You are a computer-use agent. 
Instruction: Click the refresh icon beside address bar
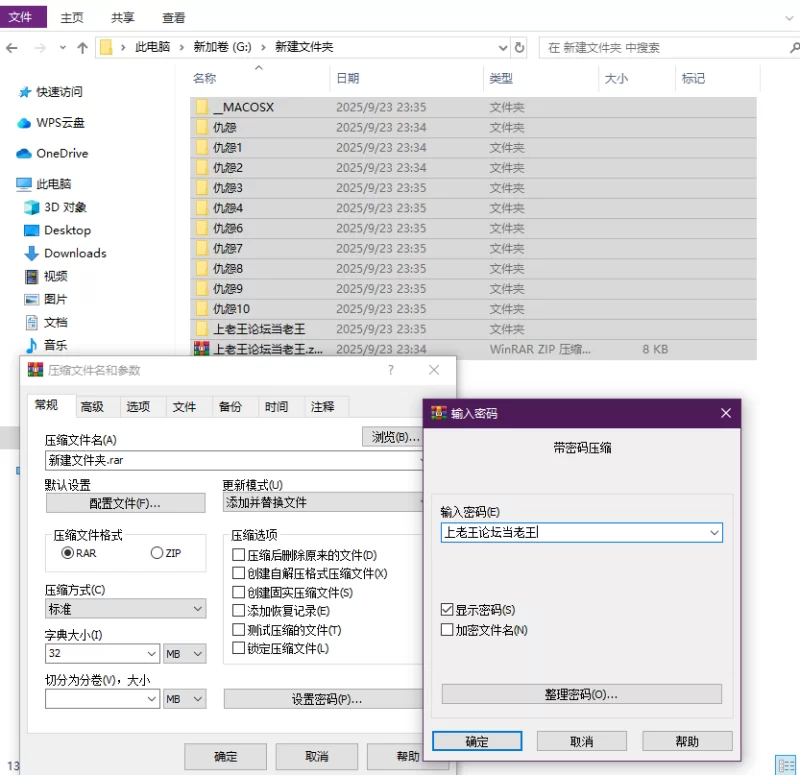[519, 47]
